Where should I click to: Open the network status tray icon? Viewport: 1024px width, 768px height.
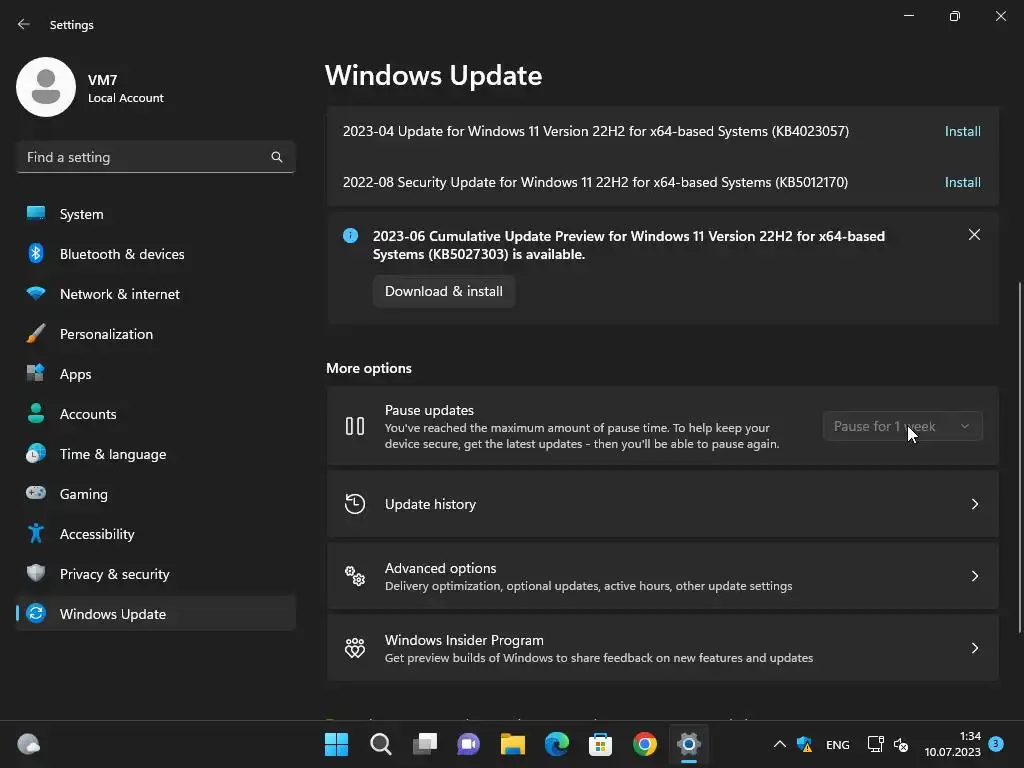pos(875,744)
